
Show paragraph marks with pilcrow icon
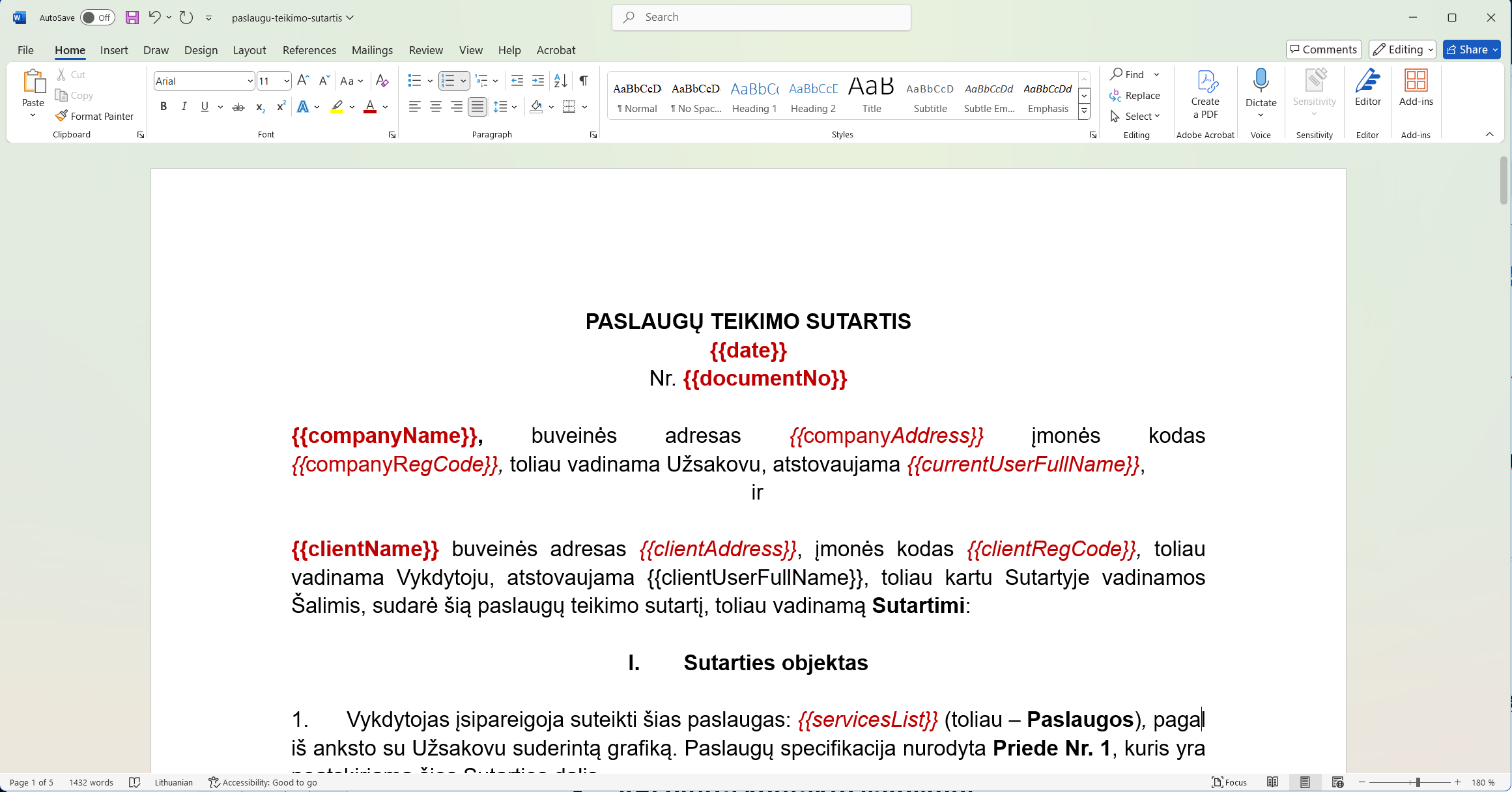tap(584, 81)
